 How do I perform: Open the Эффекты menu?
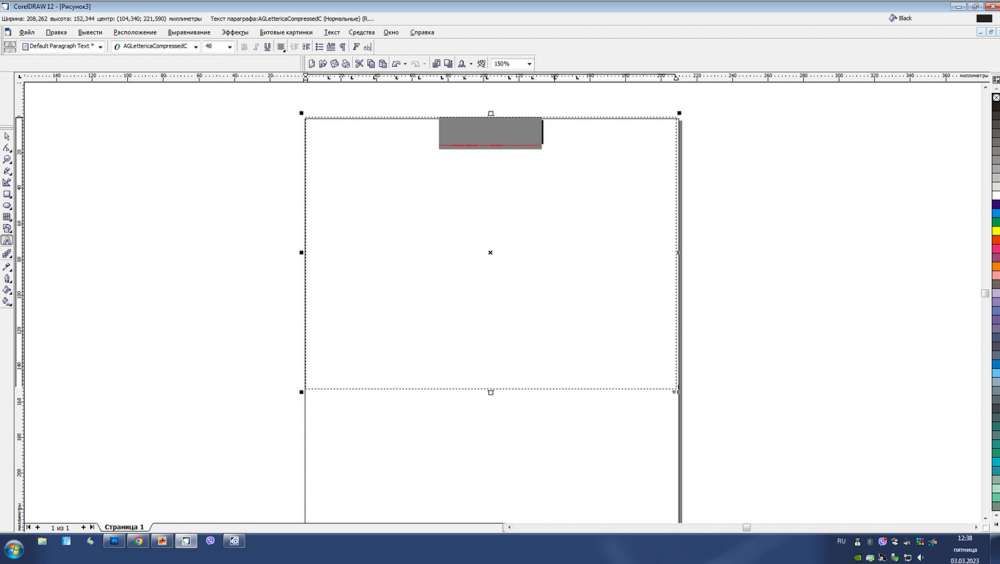pos(235,32)
